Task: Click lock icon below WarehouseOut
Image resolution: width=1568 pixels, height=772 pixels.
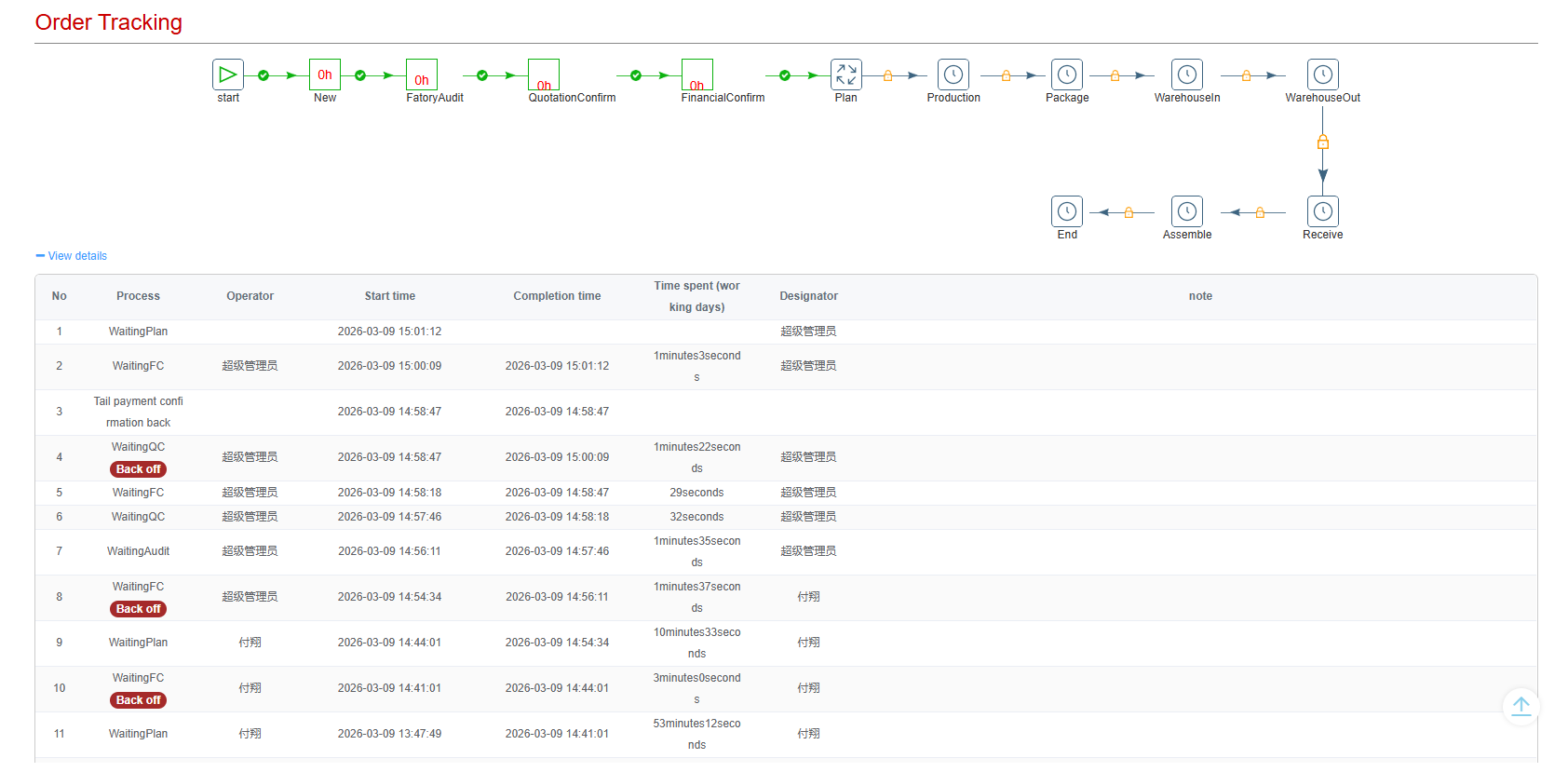Action: 1323,142
